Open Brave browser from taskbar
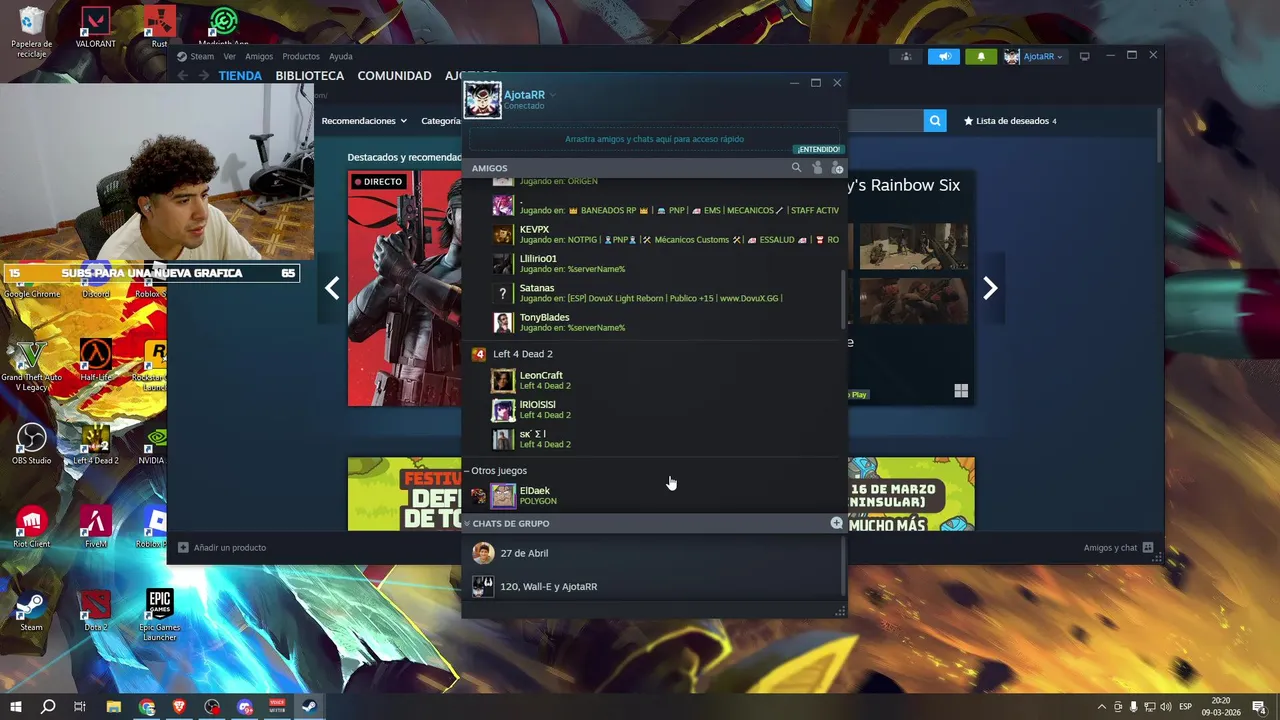This screenshot has height=720, width=1280. 179,707
